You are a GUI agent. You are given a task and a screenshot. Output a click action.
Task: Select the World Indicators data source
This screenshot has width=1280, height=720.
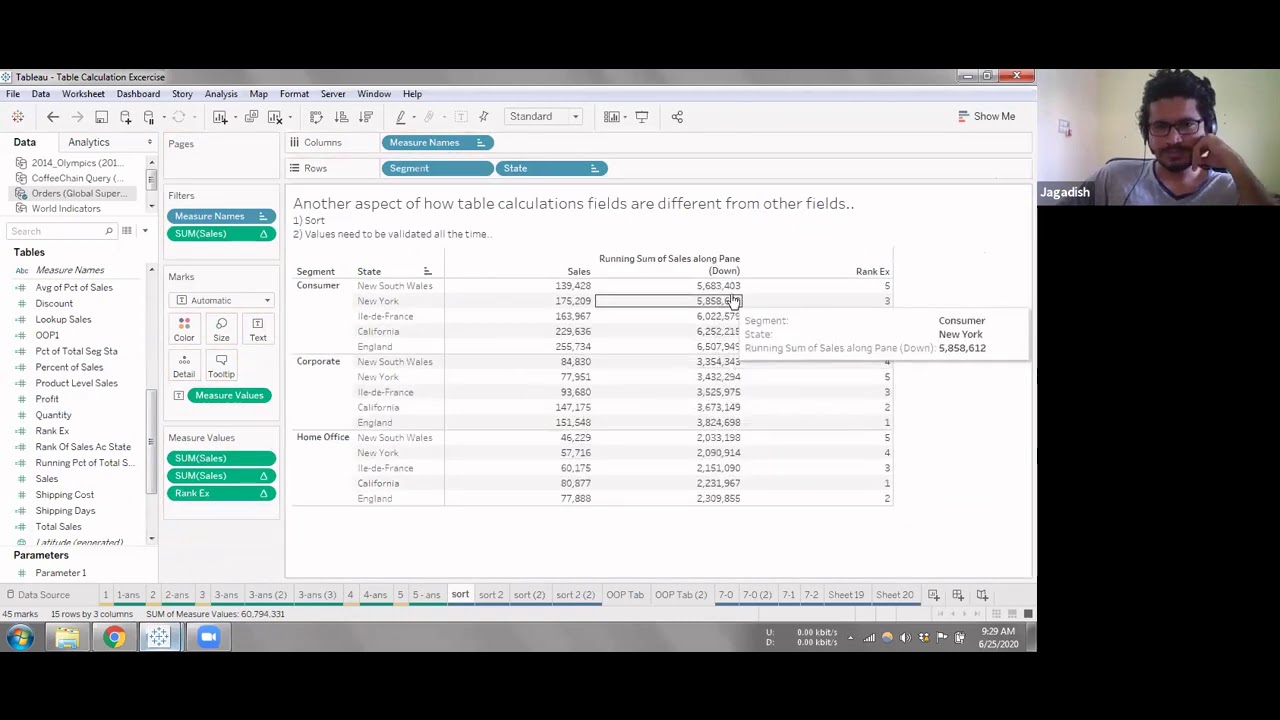66,209
